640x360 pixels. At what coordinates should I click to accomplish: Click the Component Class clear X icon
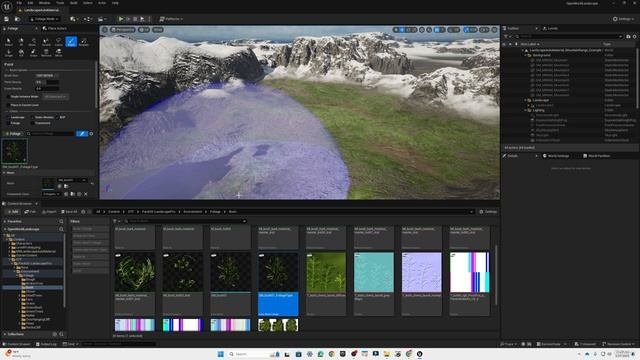click(86, 194)
